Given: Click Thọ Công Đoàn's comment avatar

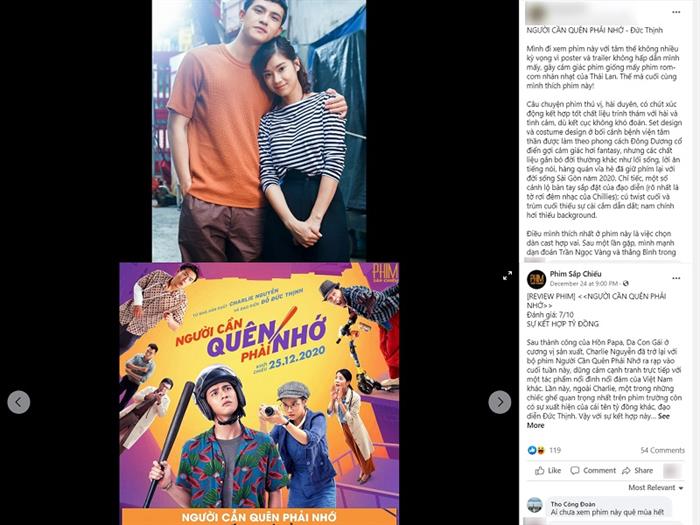Looking at the screenshot, I should pyautogui.click(x=535, y=506).
